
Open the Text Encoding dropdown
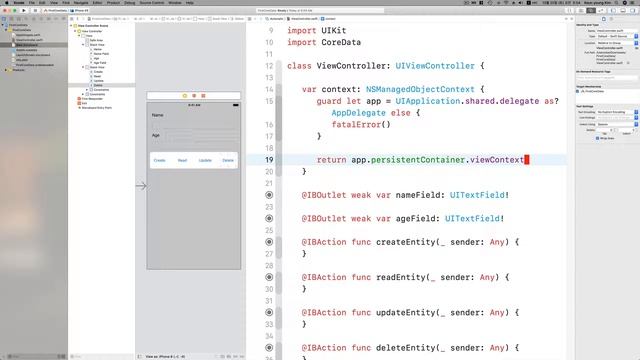617,112
